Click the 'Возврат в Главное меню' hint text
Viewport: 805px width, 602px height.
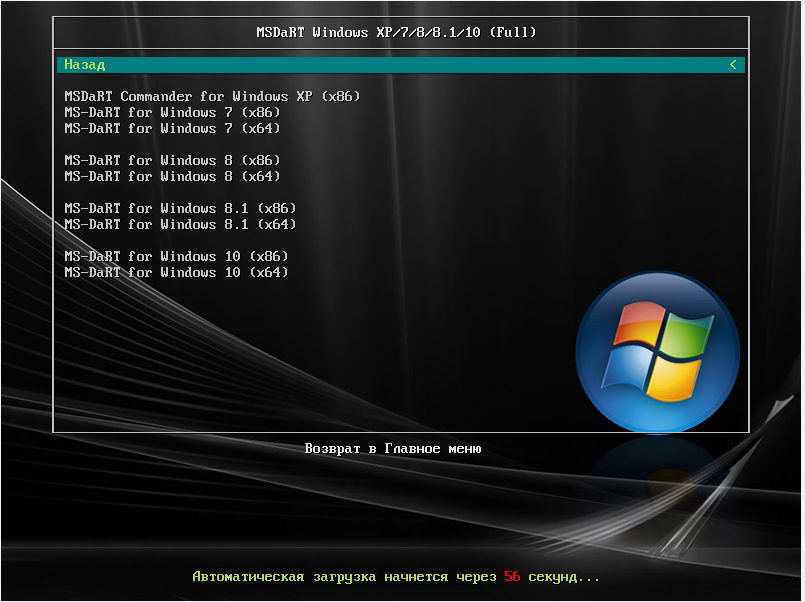click(393, 449)
